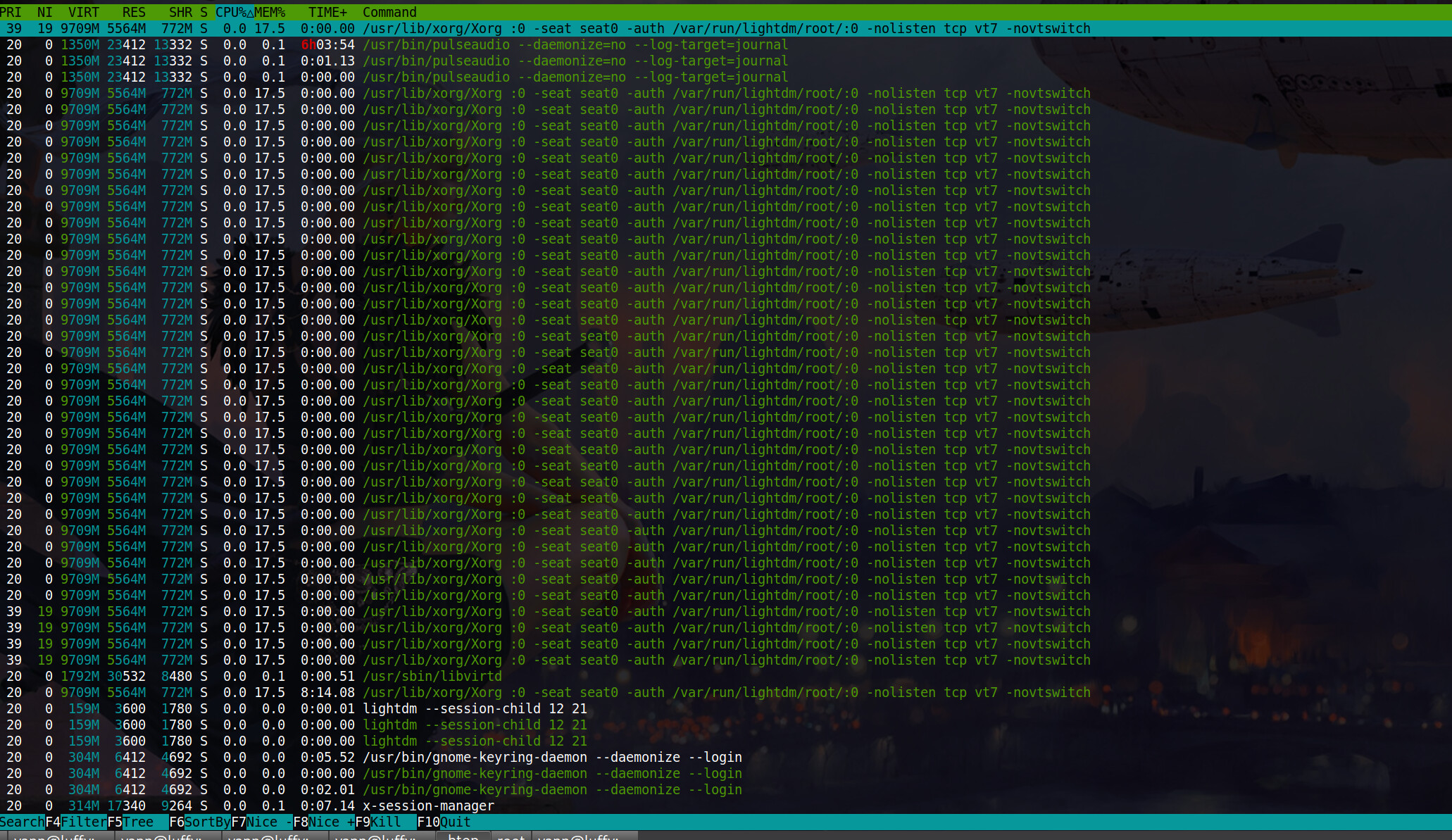Click the 314M VIRT value of x-session-manager

coord(84,805)
